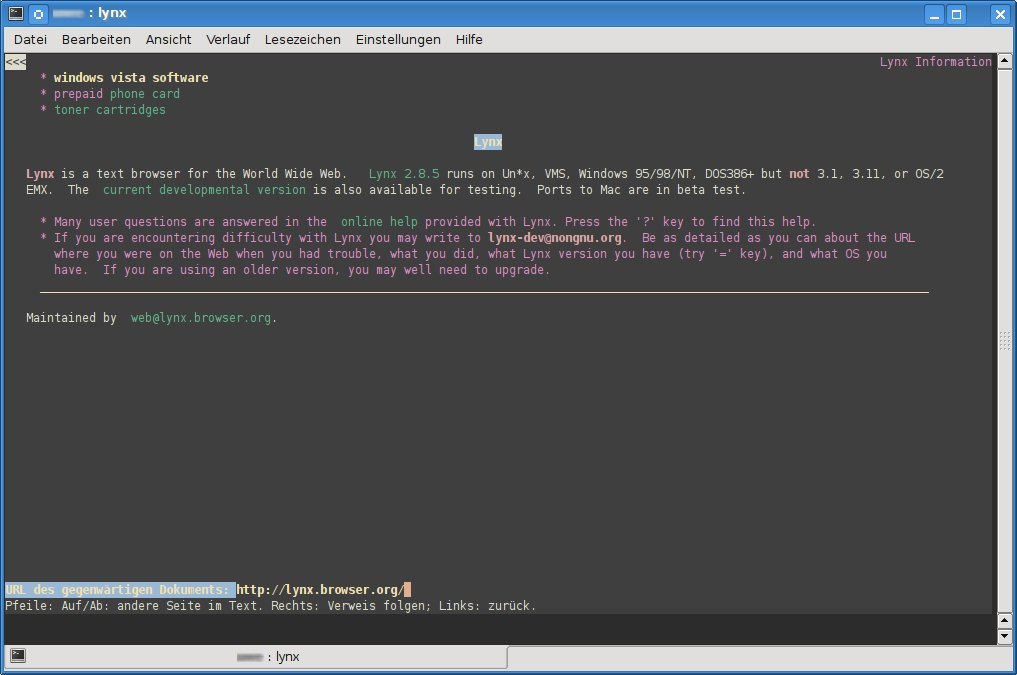
Task: Follow the 'windows vista software' link
Action: [131, 78]
